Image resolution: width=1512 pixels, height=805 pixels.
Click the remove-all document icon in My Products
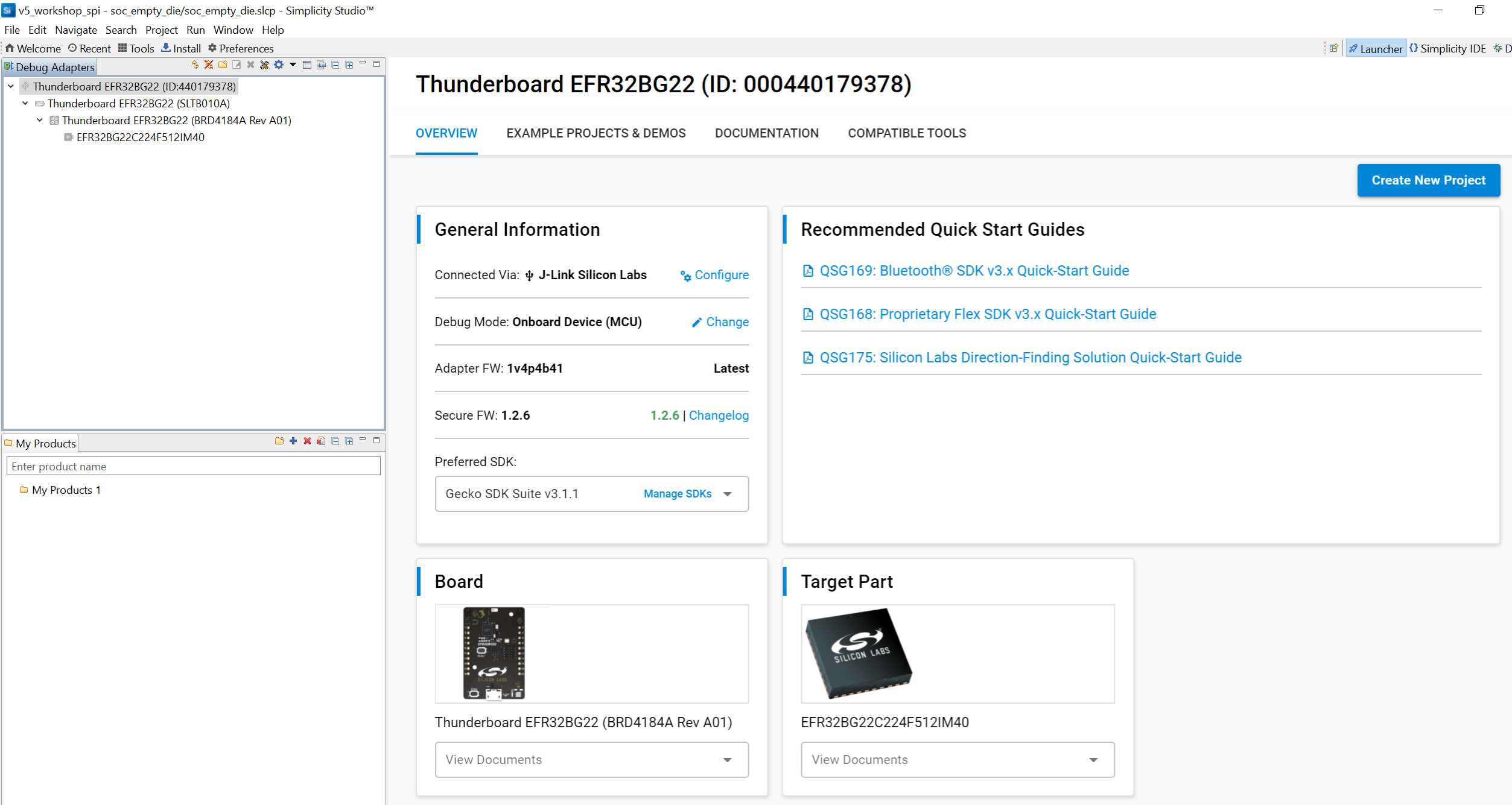tap(321, 441)
